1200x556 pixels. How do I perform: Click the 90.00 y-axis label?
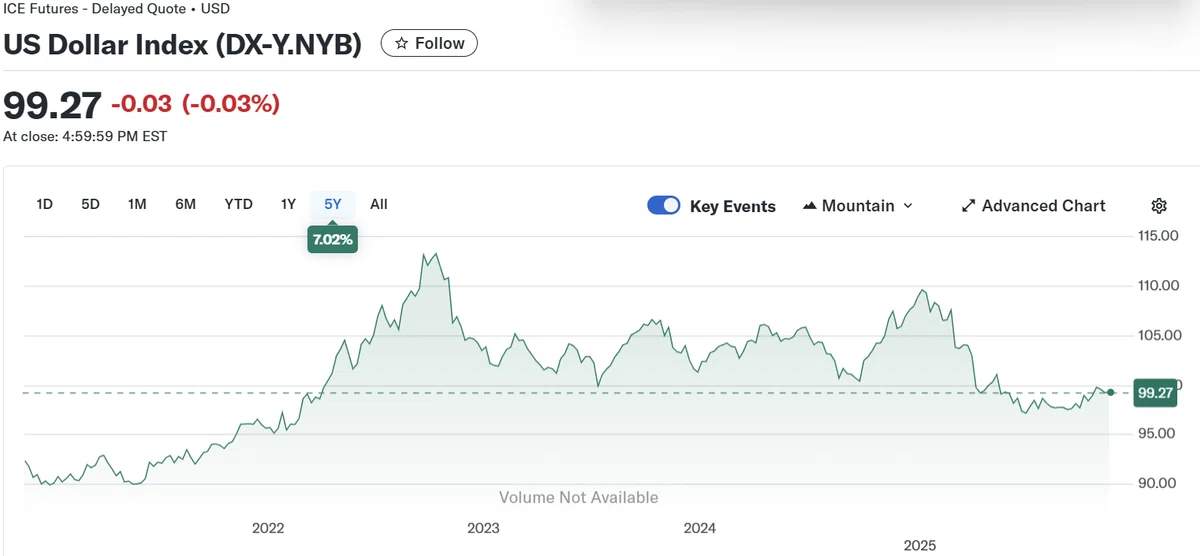1158,483
